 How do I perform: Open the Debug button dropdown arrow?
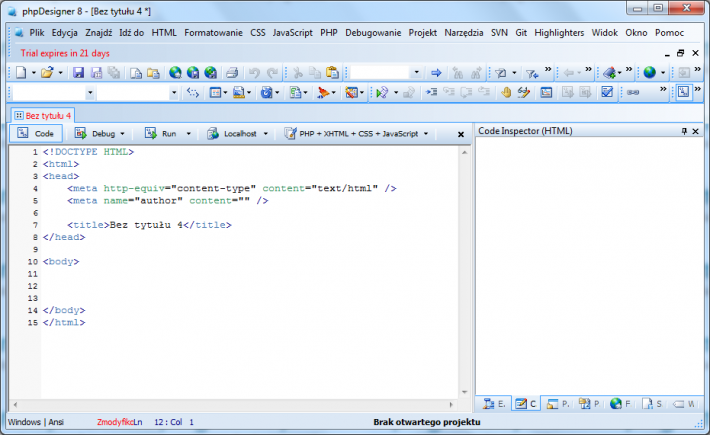click(122, 134)
